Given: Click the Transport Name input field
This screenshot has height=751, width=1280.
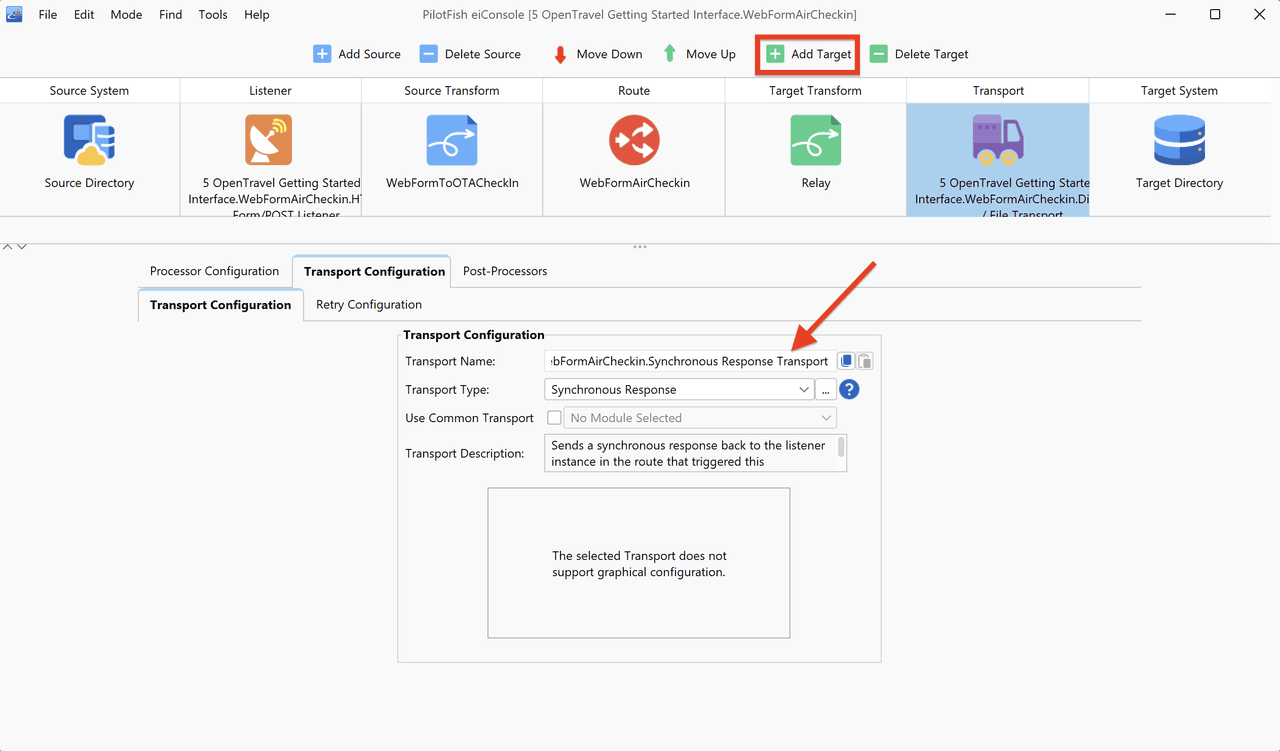Looking at the screenshot, I should (692, 361).
